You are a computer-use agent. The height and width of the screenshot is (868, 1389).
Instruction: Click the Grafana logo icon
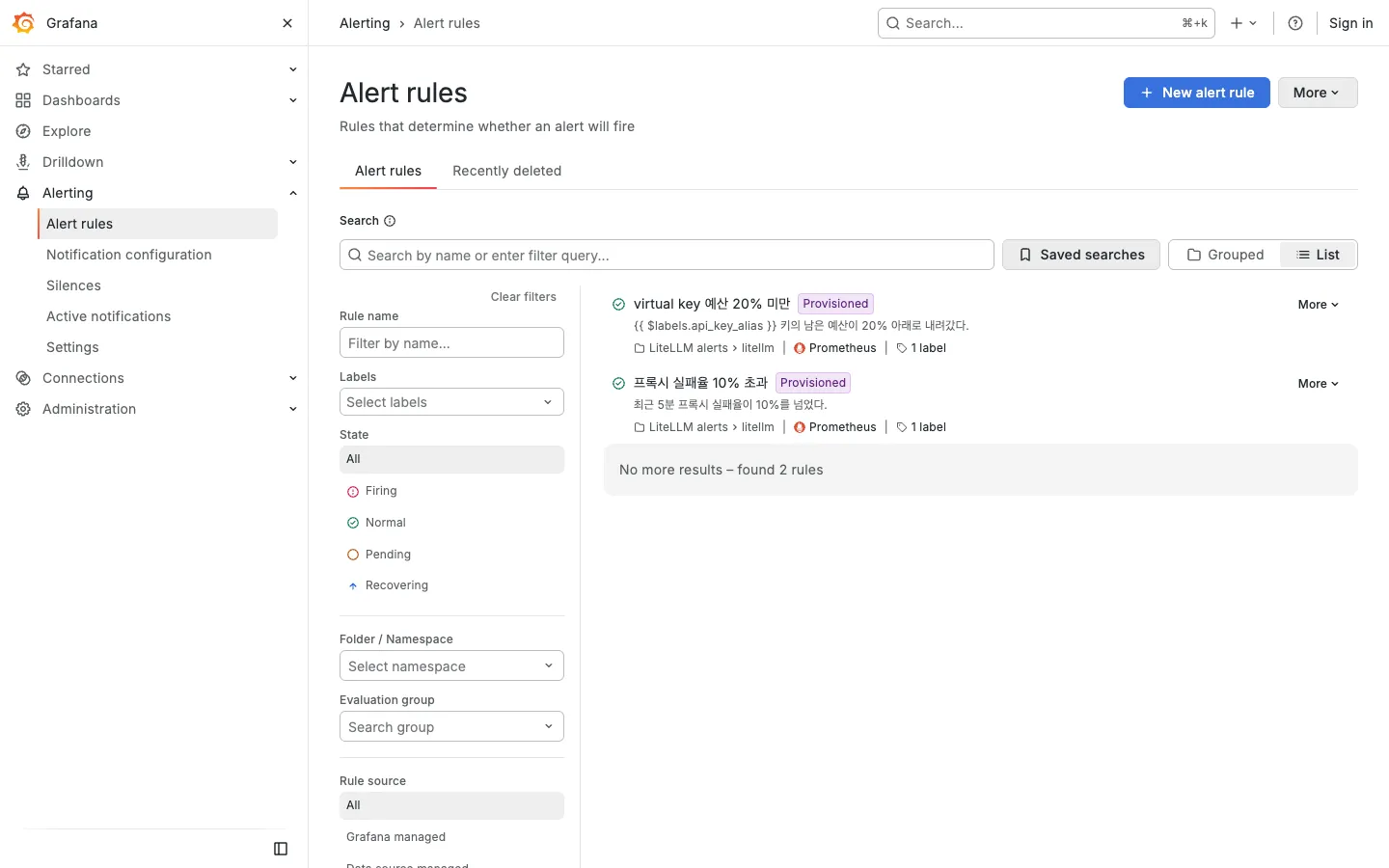[23, 23]
